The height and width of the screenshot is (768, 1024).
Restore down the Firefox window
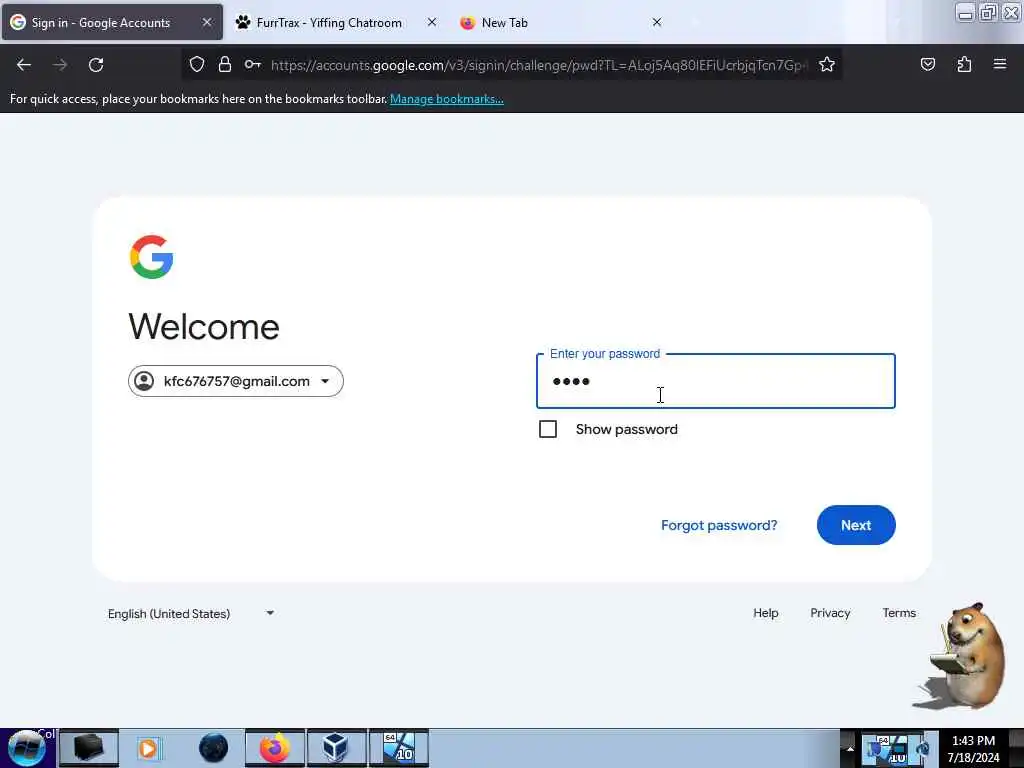(x=988, y=12)
